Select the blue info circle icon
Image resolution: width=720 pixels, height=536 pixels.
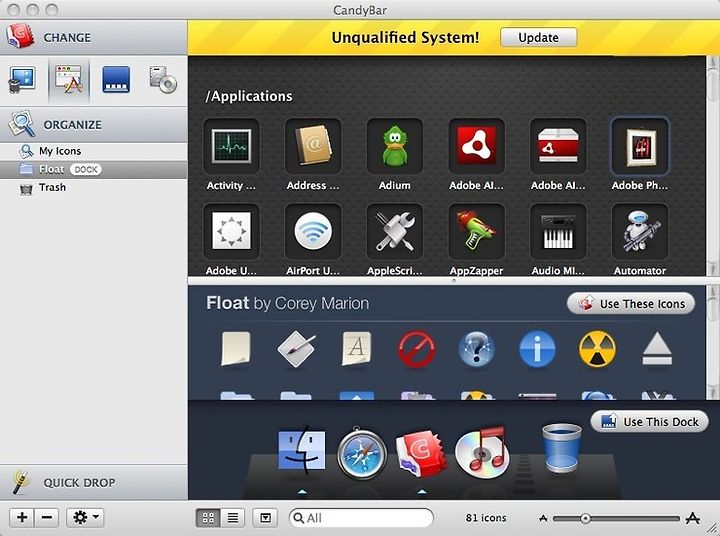pos(537,349)
